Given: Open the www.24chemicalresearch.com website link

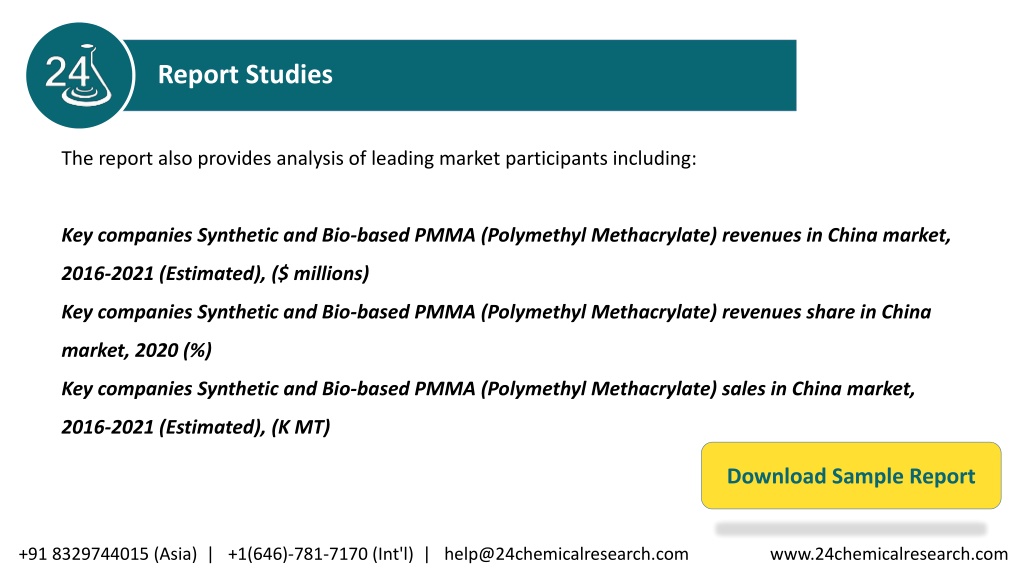Looking at the screenshot, I should (x=889, y=554).
